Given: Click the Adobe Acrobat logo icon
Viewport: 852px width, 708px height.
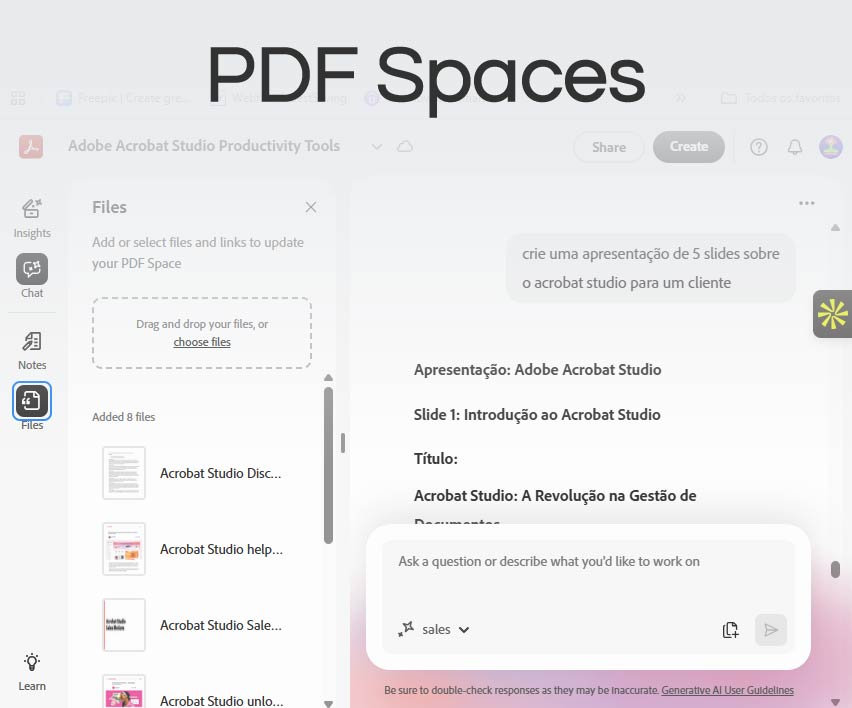Looking at the screenshot, I should point(31,147).
